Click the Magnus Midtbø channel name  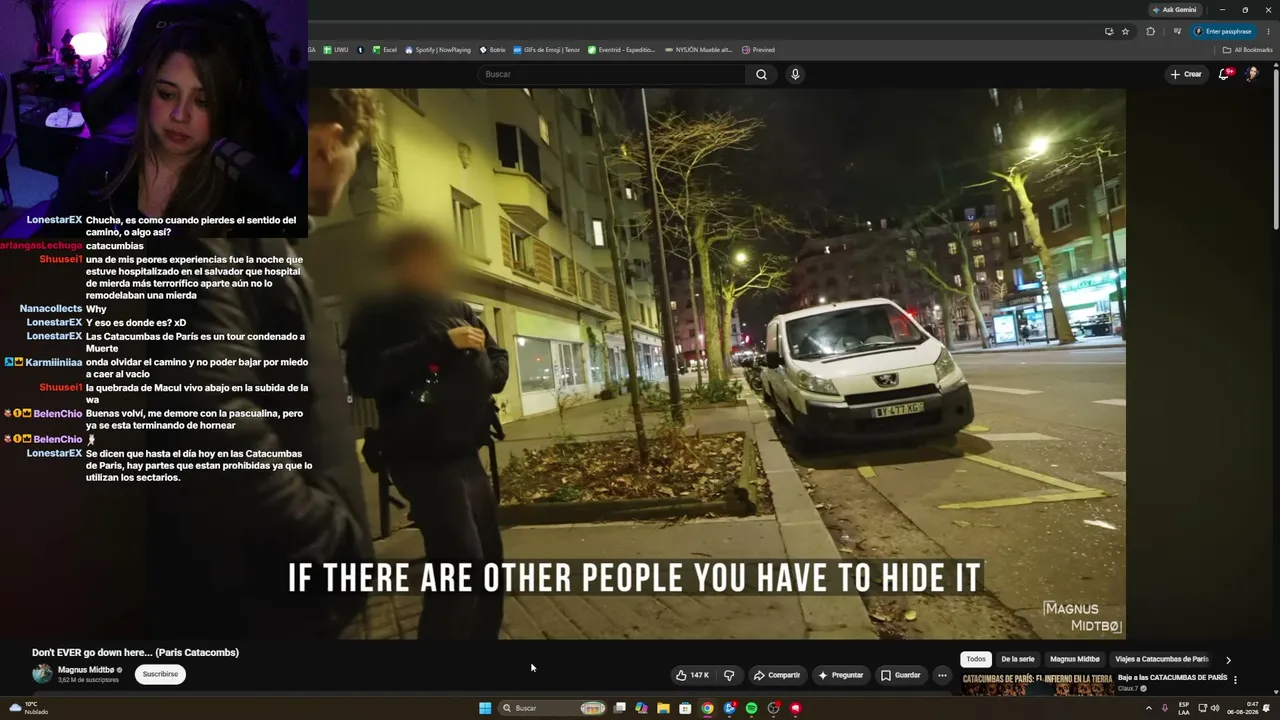86,670
